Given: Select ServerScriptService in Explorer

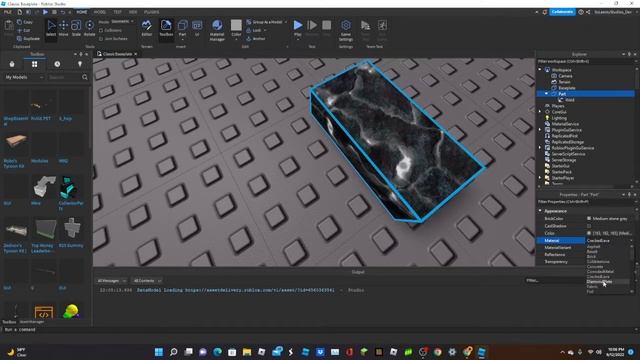Looking at the screenshot, I should 568,154.
